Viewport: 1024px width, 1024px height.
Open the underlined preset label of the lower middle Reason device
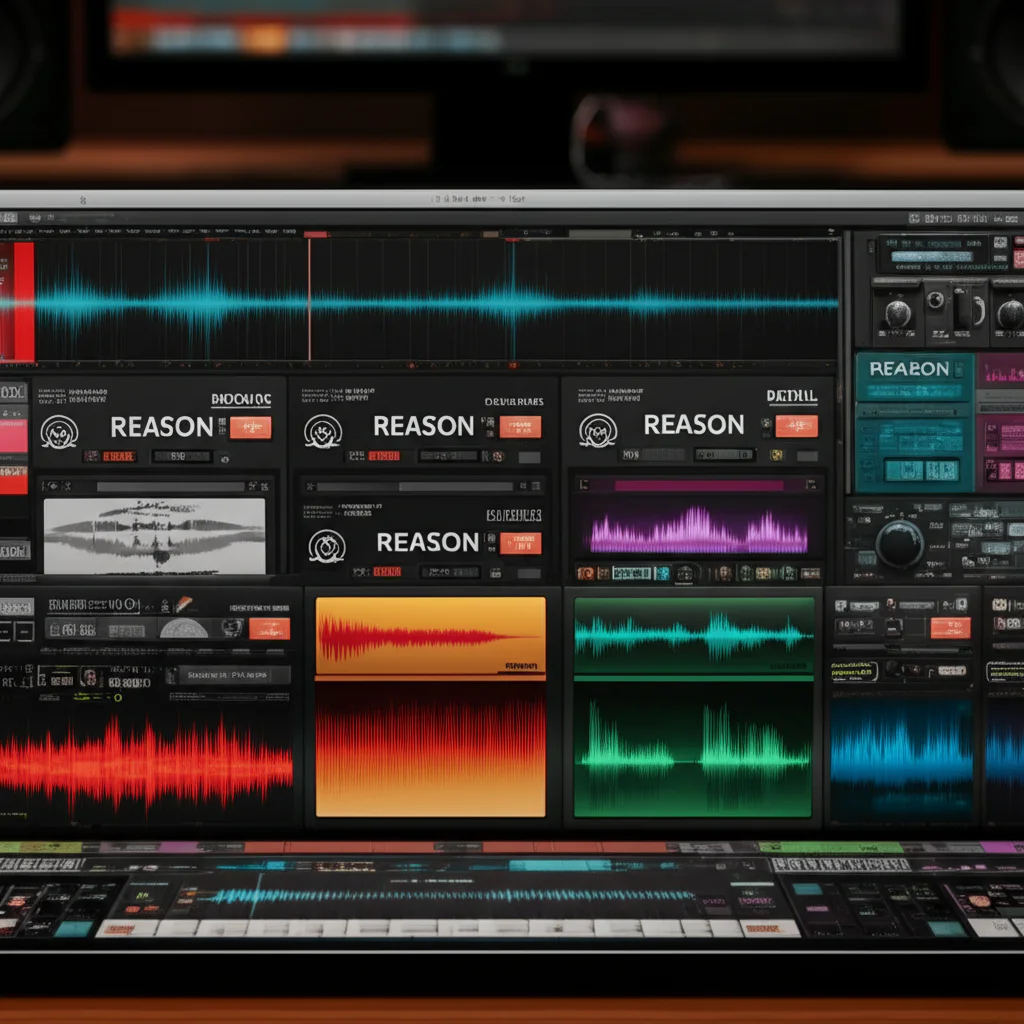tap(514, 515)
